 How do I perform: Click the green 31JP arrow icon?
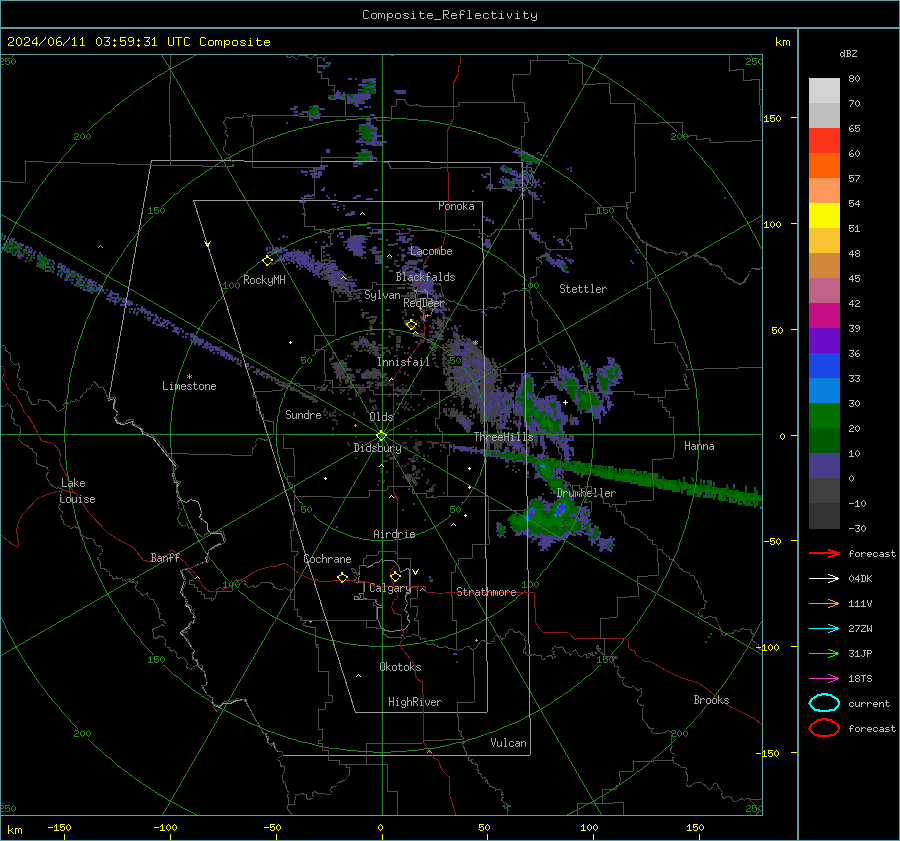pyautogui.click(x=824, y=653)
